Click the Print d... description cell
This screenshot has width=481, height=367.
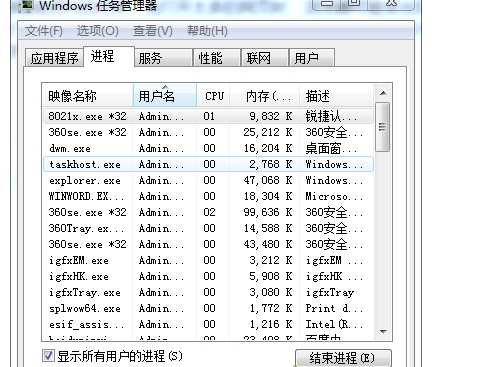pos(334,308)
